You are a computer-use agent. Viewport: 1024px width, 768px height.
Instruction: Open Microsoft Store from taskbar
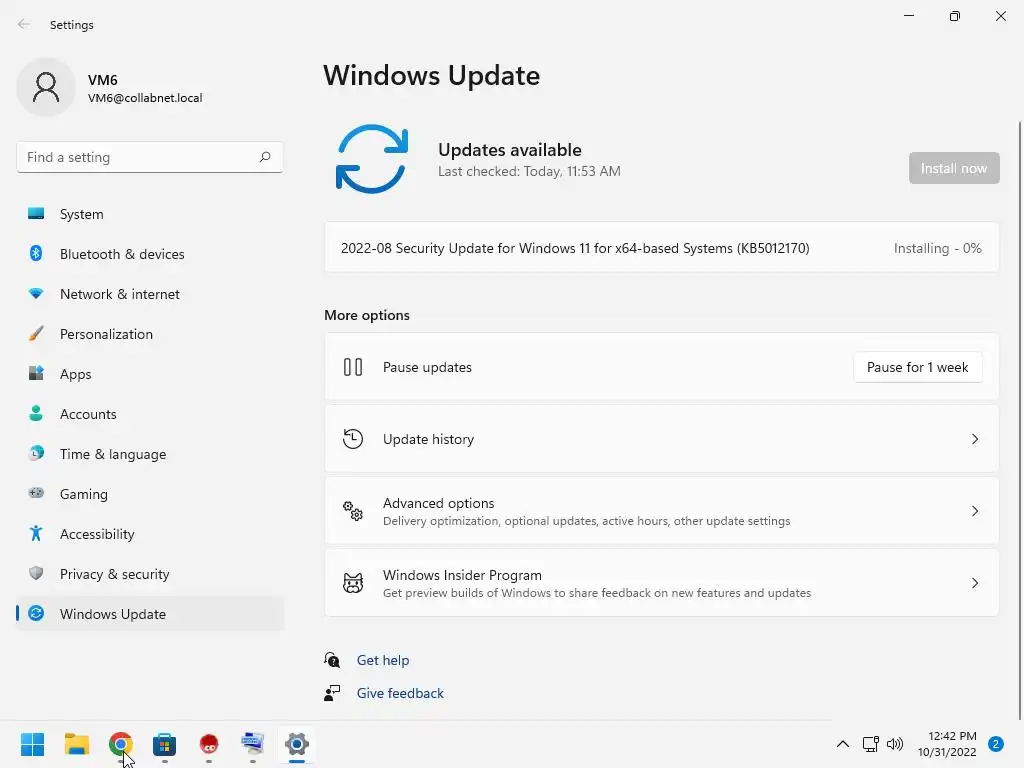click(165, 744)
